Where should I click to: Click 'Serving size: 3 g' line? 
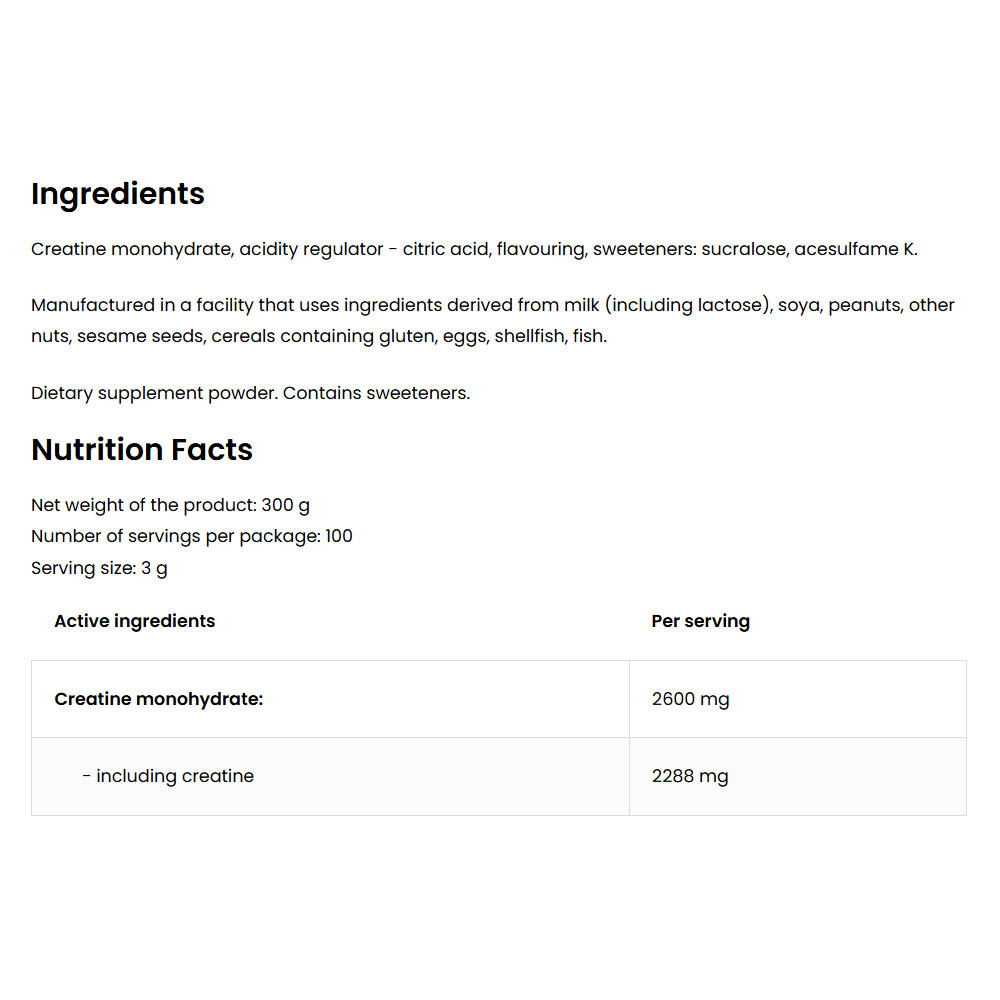point(99,568)
